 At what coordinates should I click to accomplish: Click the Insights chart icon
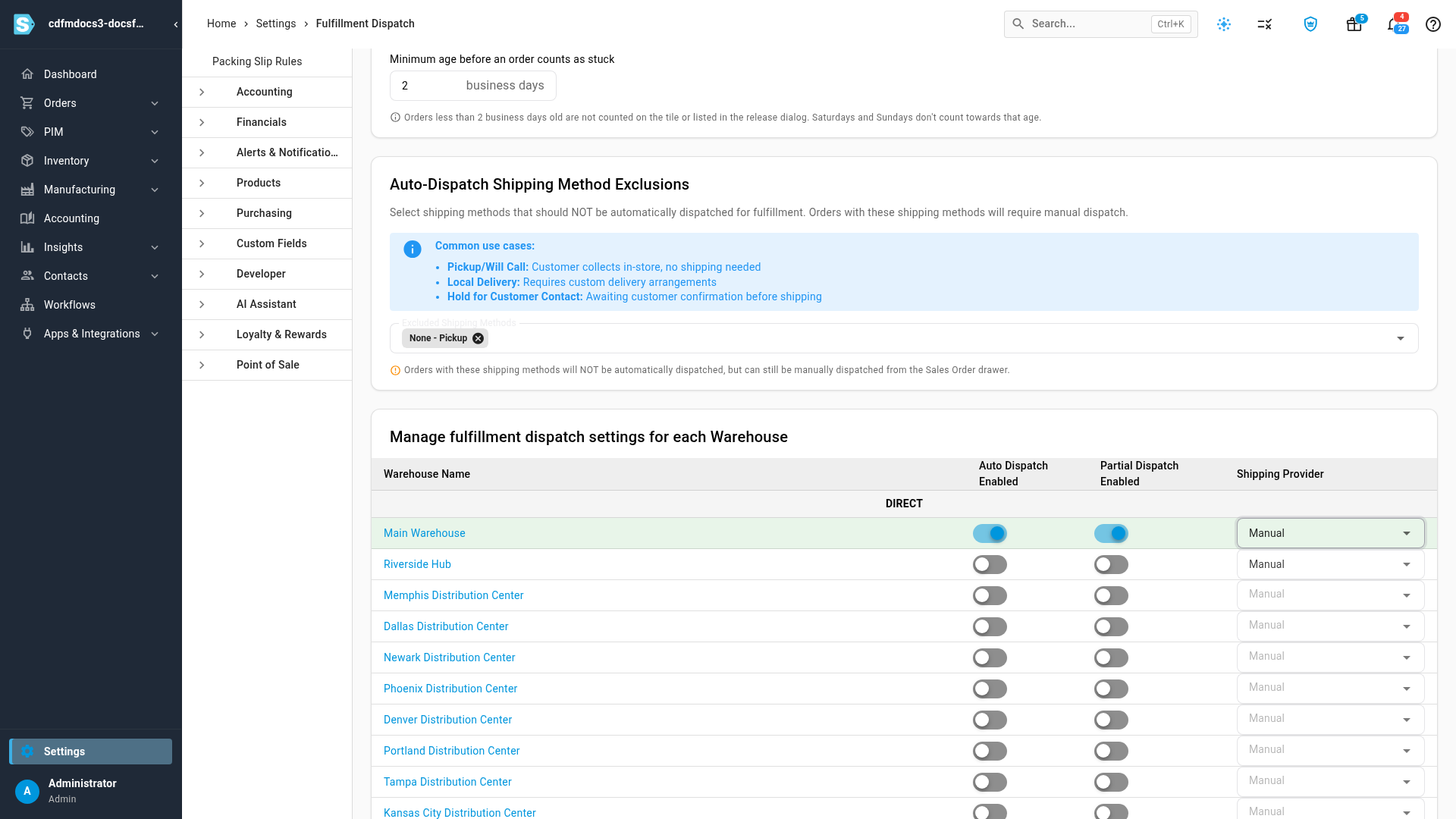(x=27, y=247)
